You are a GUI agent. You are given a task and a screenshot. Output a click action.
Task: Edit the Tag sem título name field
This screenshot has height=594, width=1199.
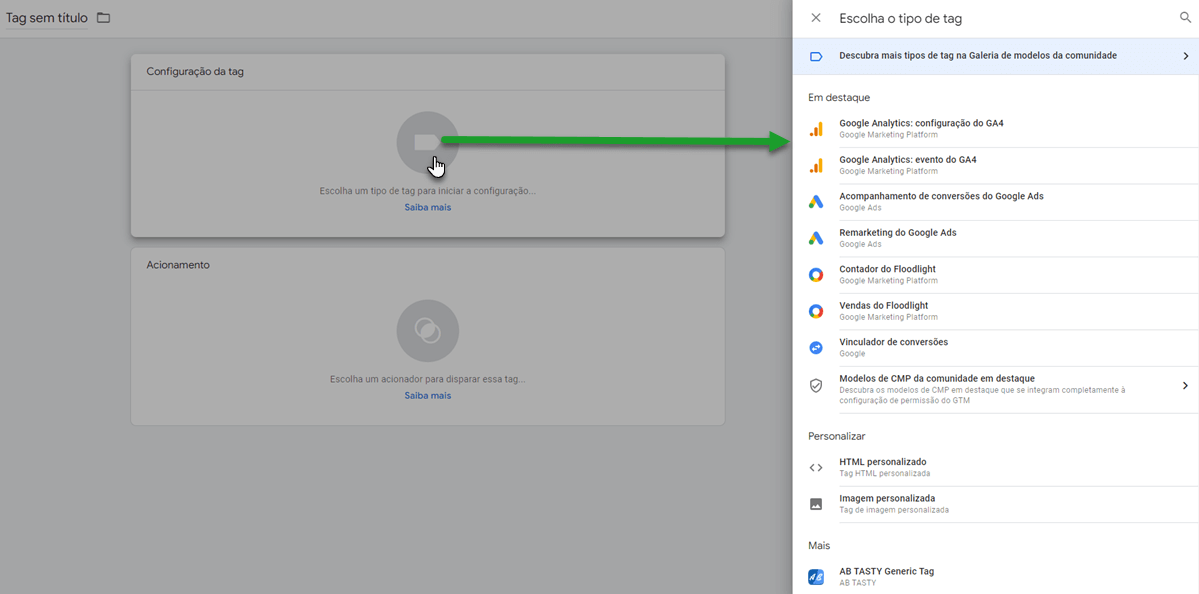[x=47, y=18]
